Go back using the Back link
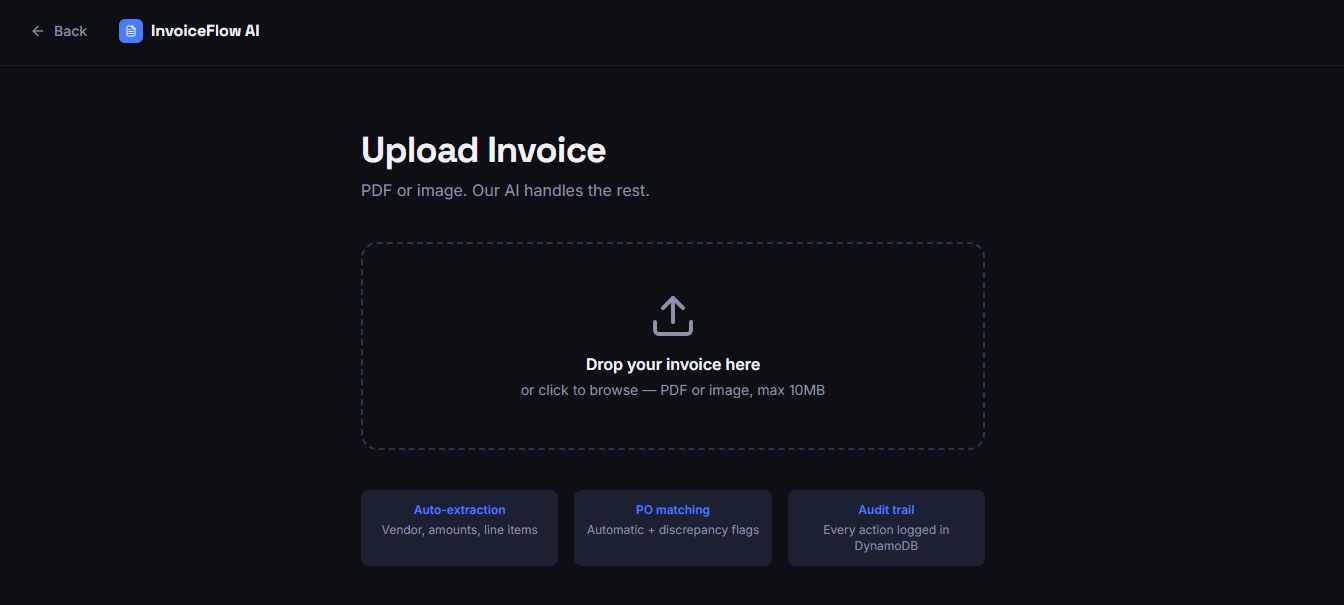 (x=59, y=31)
